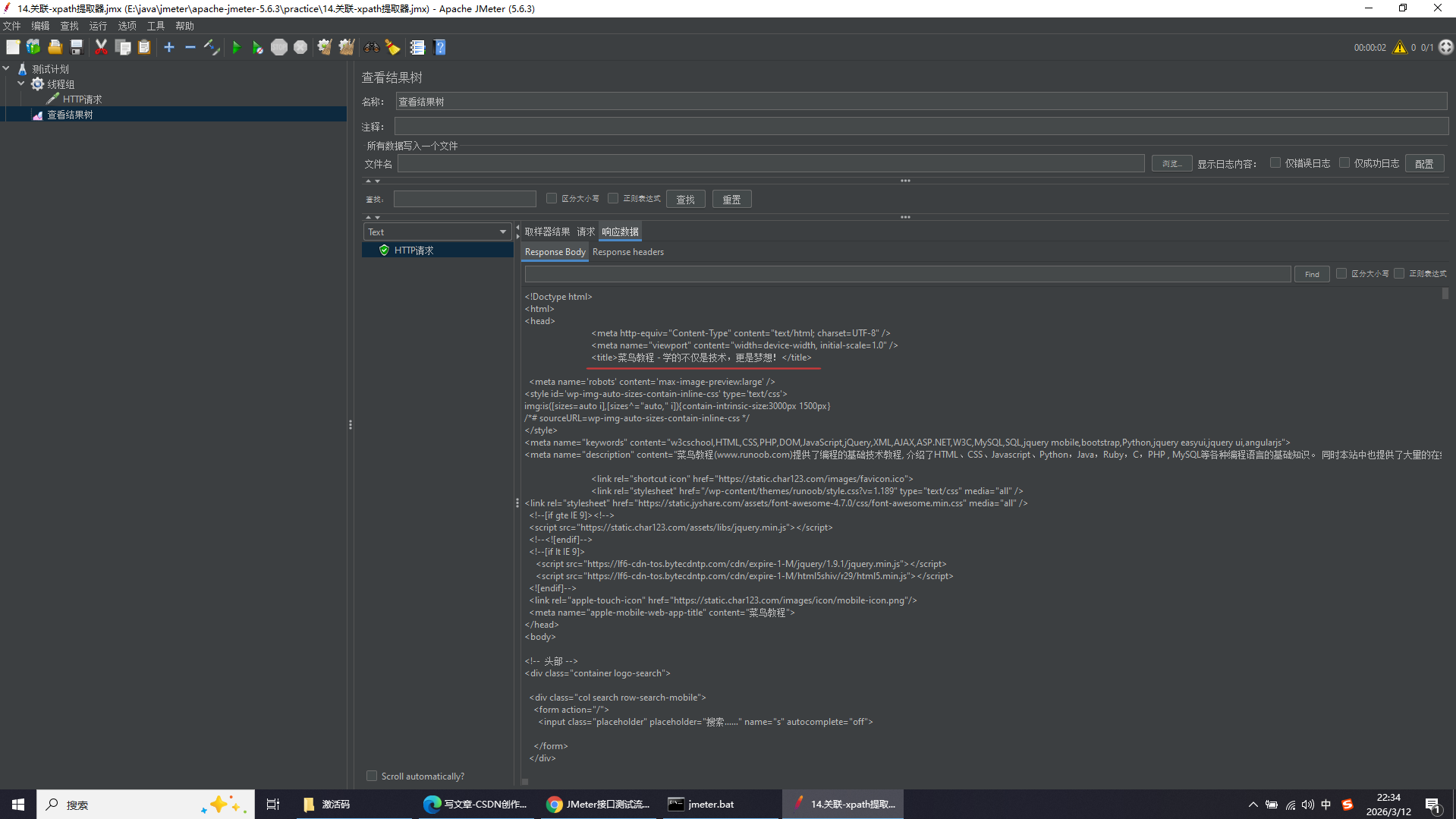Shut down the test threads
Screen dimensions: 1456x819
coord(300,47)
